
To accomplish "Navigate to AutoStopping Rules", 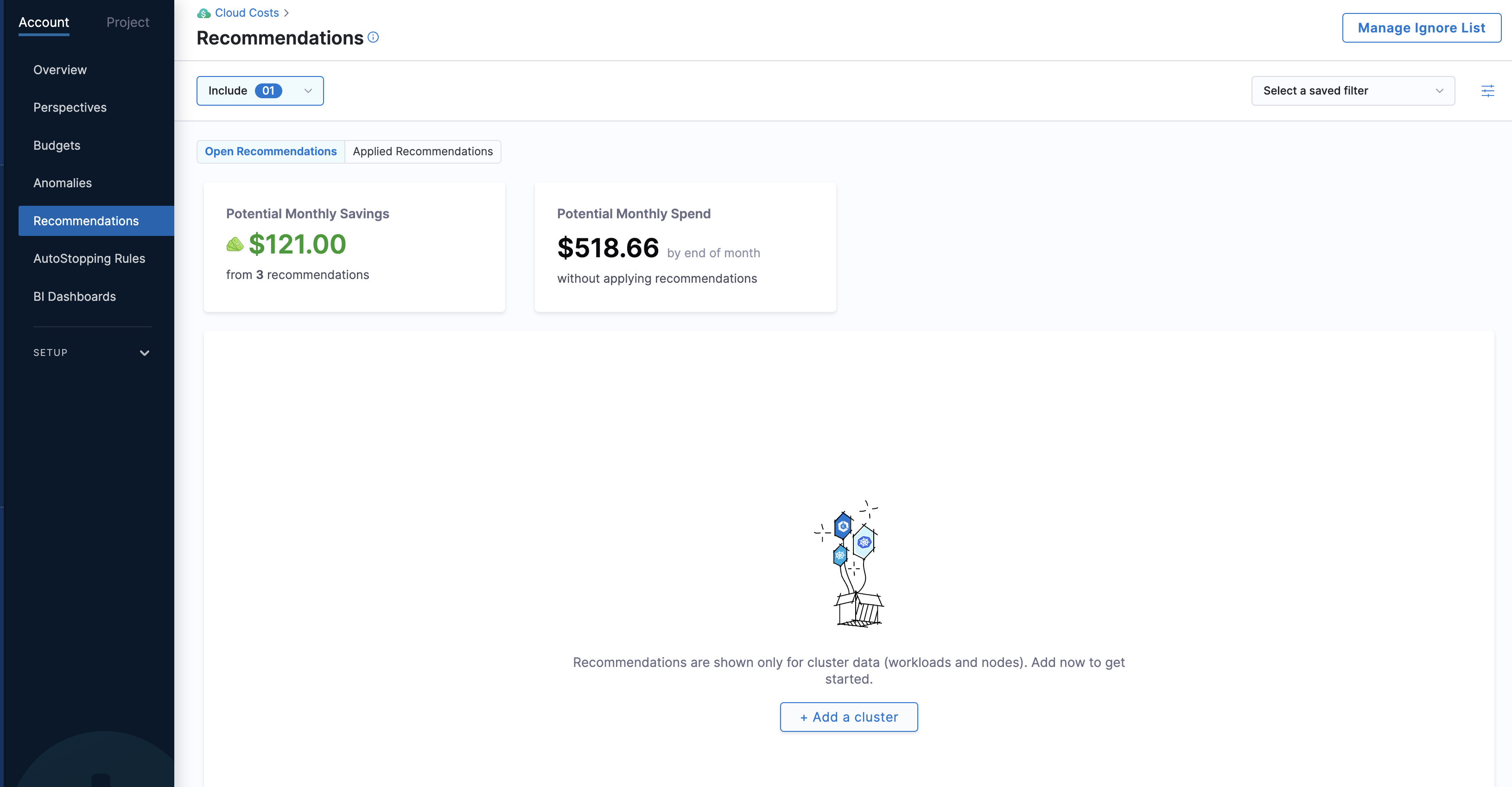I will coord(89,258).
